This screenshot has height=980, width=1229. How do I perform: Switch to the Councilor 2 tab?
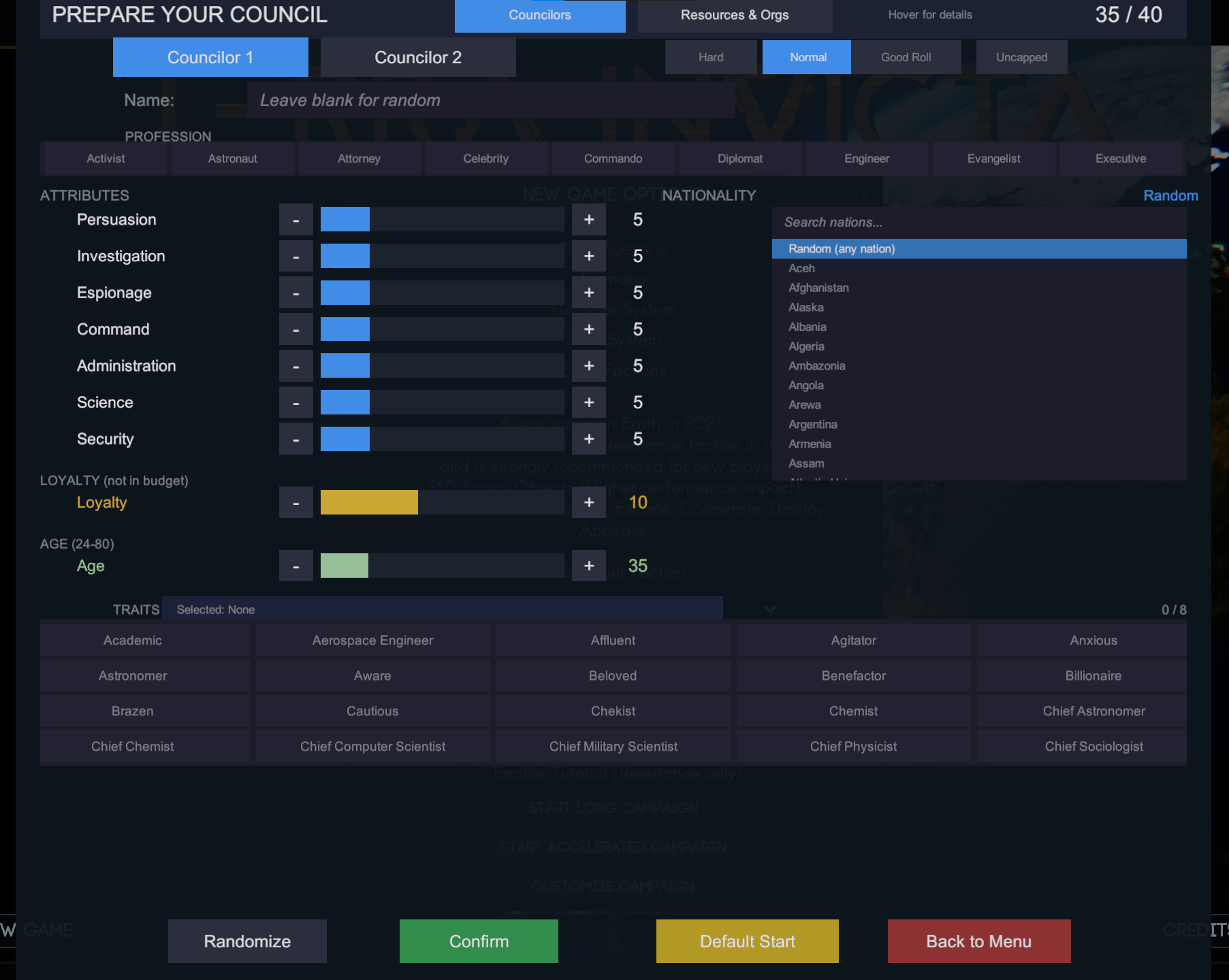418,57
